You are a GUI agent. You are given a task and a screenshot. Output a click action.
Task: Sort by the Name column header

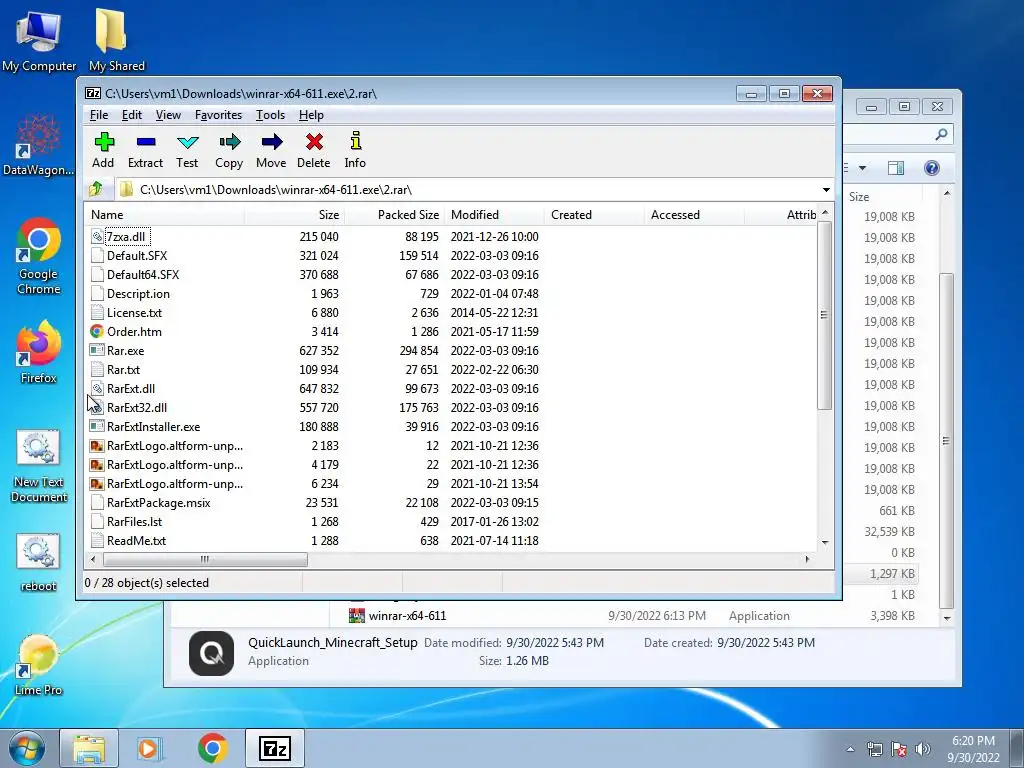(165, 215)
